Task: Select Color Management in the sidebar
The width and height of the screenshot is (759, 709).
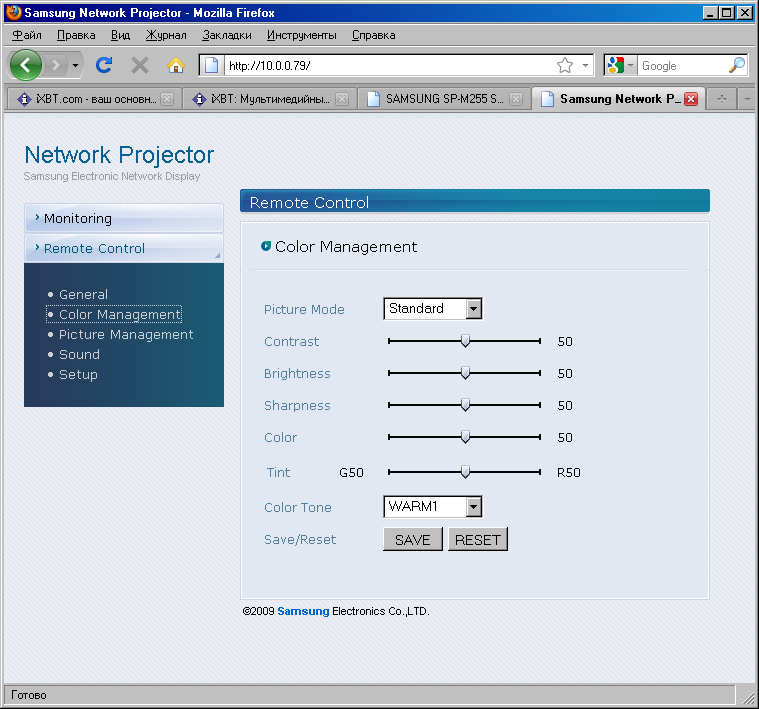Action: click(120, 315)
